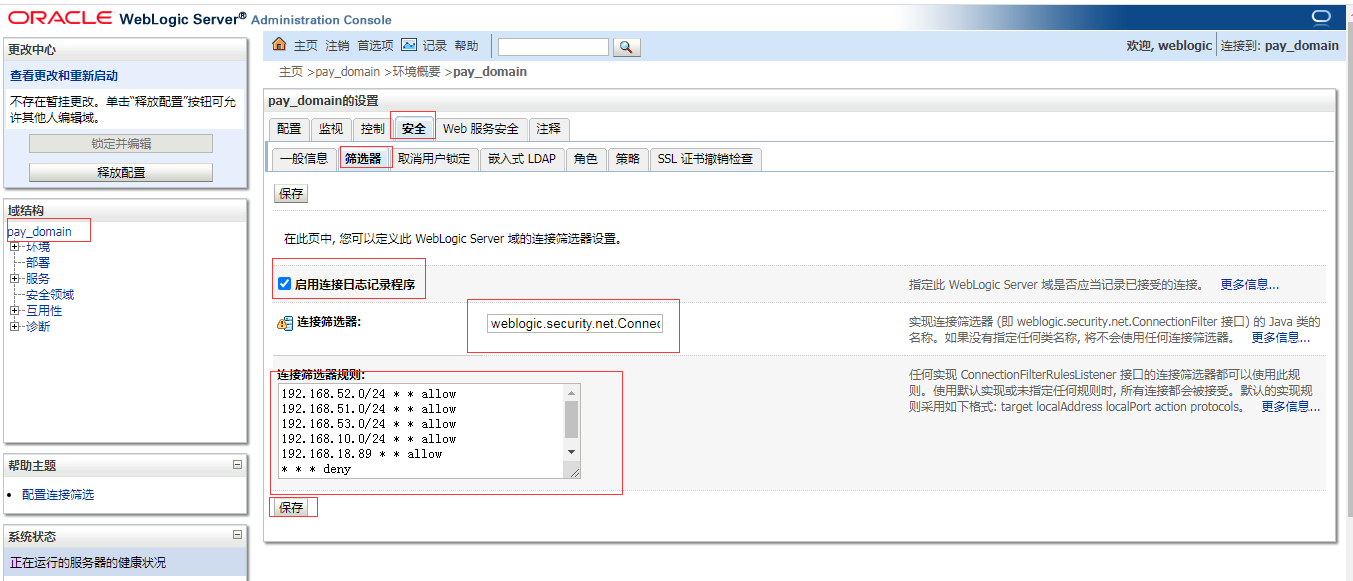
Task: Open 帮助 in the toolbar
Action: point(467,46)
